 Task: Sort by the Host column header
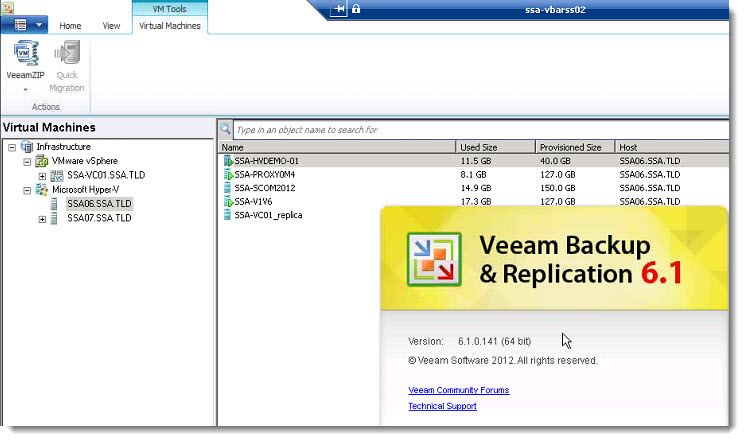tap(672, 147)
